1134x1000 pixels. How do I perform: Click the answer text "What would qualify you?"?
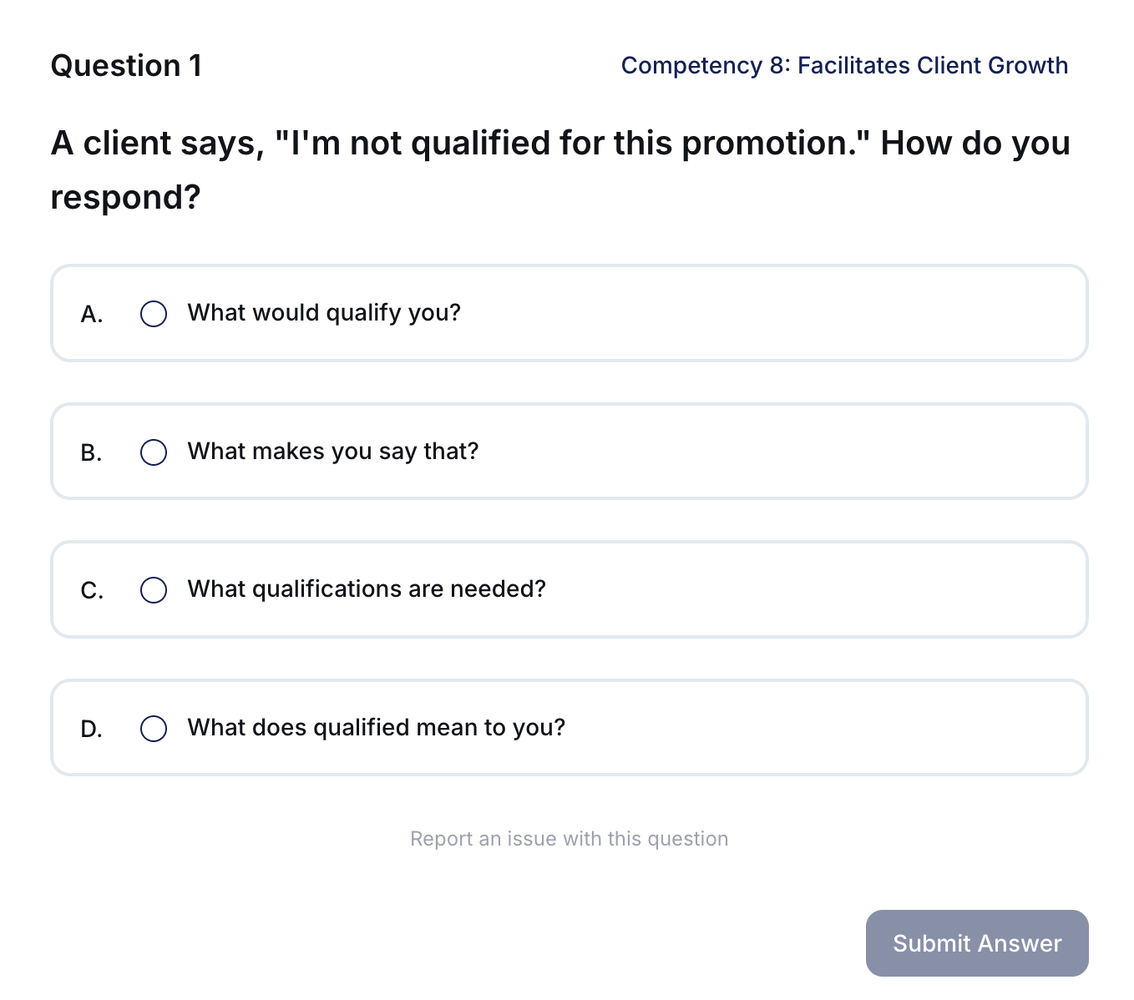coord(324,313)
